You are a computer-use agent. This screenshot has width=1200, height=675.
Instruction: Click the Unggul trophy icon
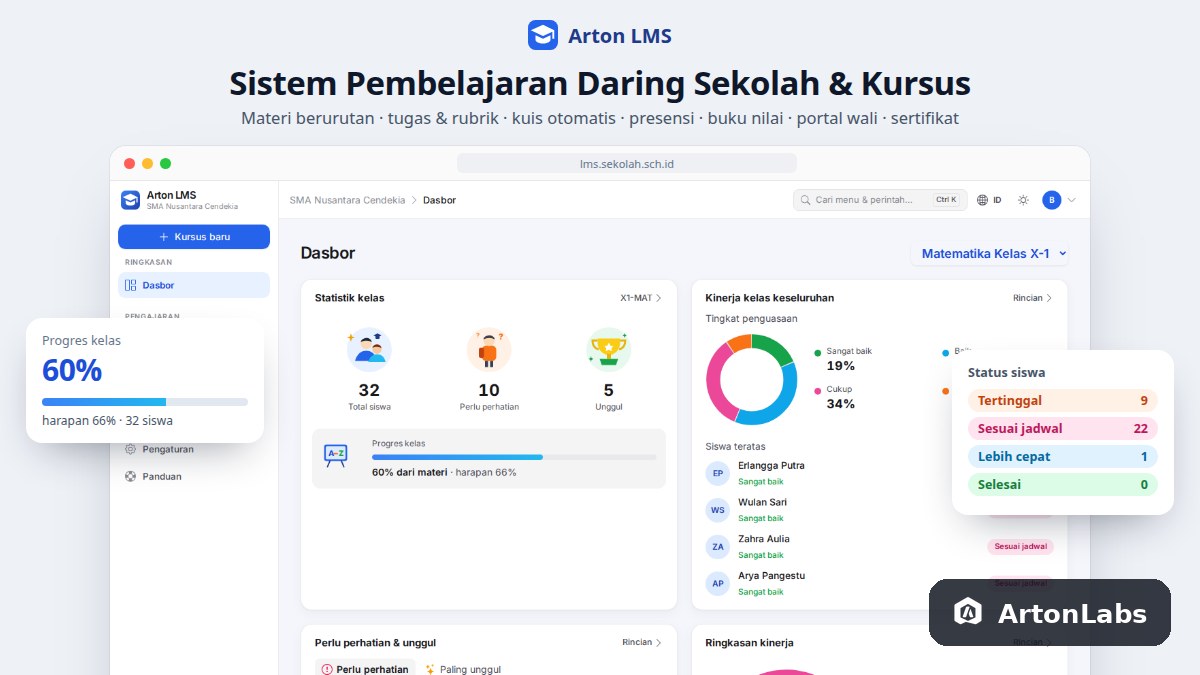click(608, 350)
